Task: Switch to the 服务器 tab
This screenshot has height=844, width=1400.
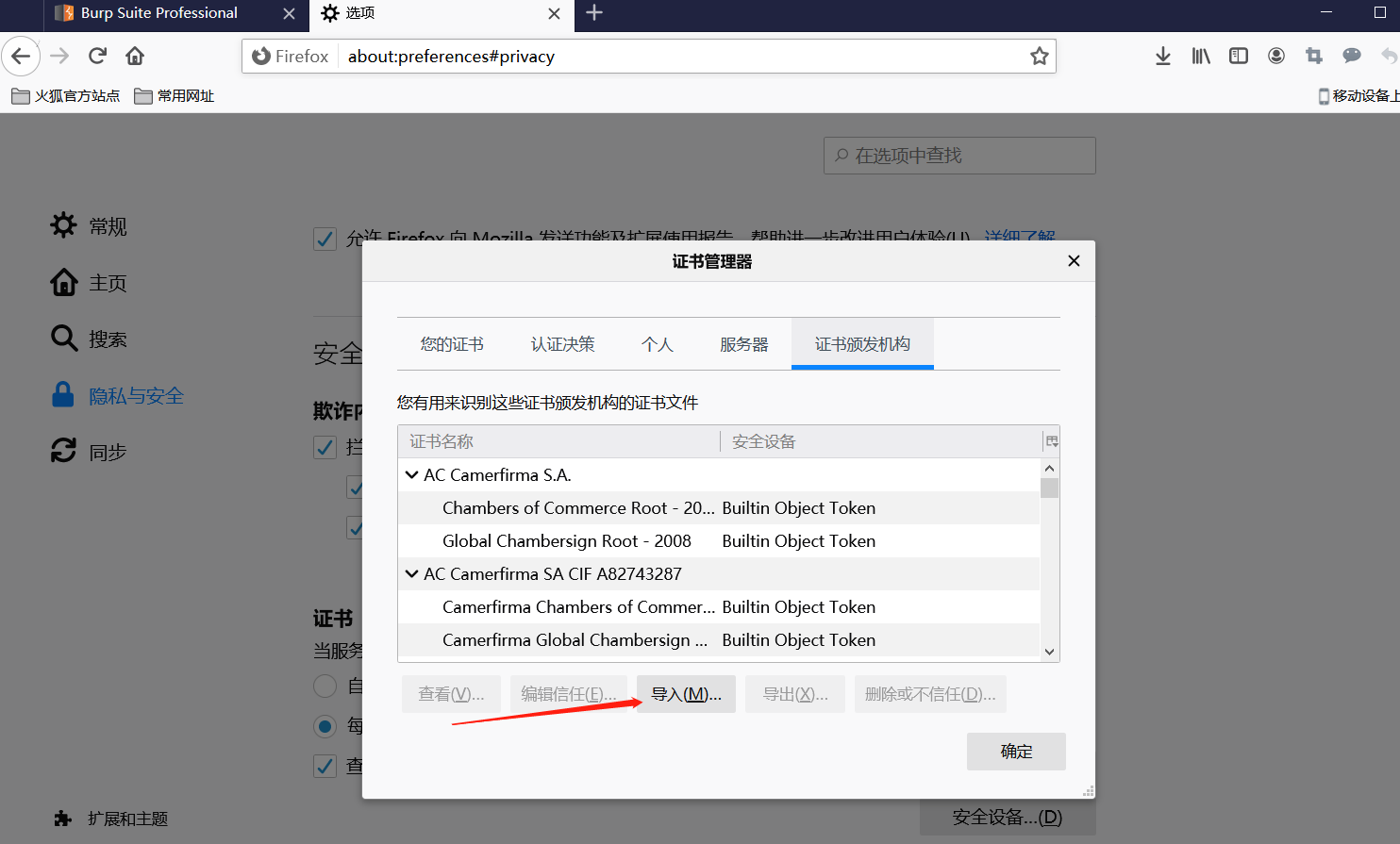Action: pos(743,344)
